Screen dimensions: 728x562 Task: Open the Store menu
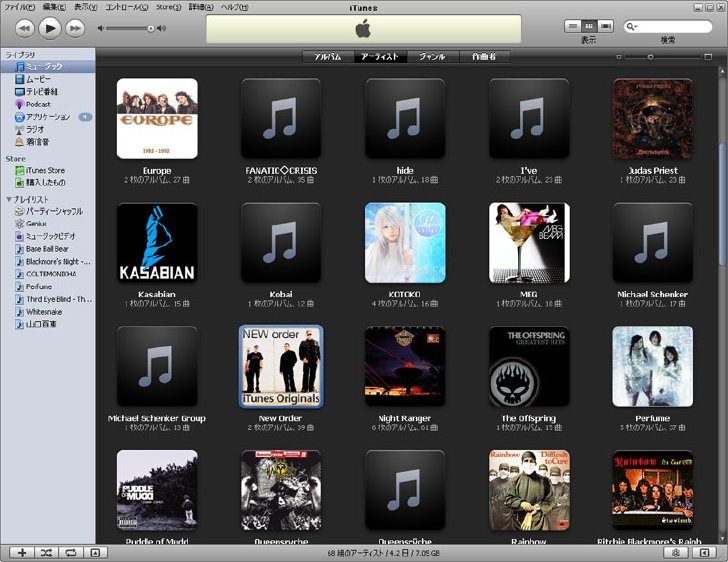tap(168, 7)
